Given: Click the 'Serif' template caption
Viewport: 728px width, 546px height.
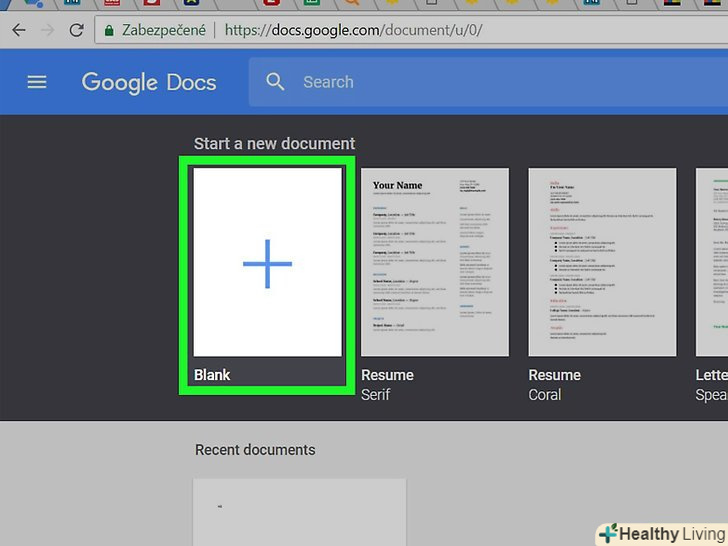Looking at the screenshot, I should (x=376, y=395).
